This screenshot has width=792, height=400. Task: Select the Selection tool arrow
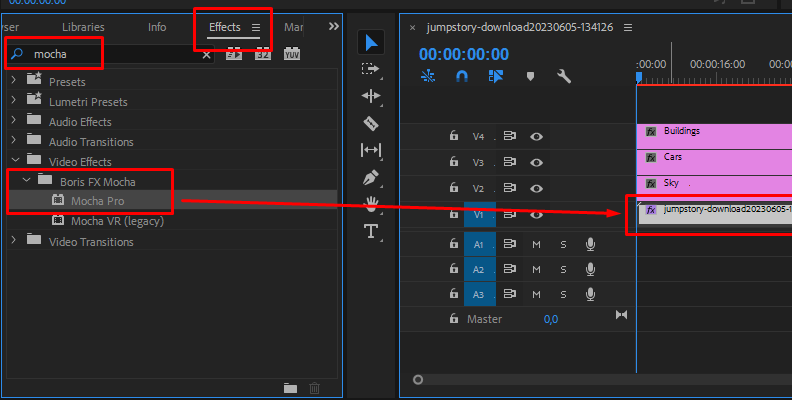(371, 42)
